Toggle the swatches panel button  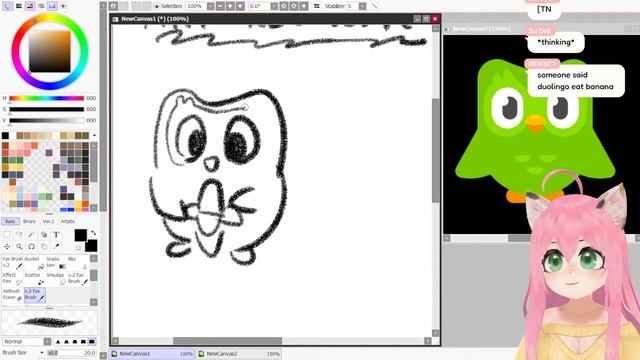[52, 6]
